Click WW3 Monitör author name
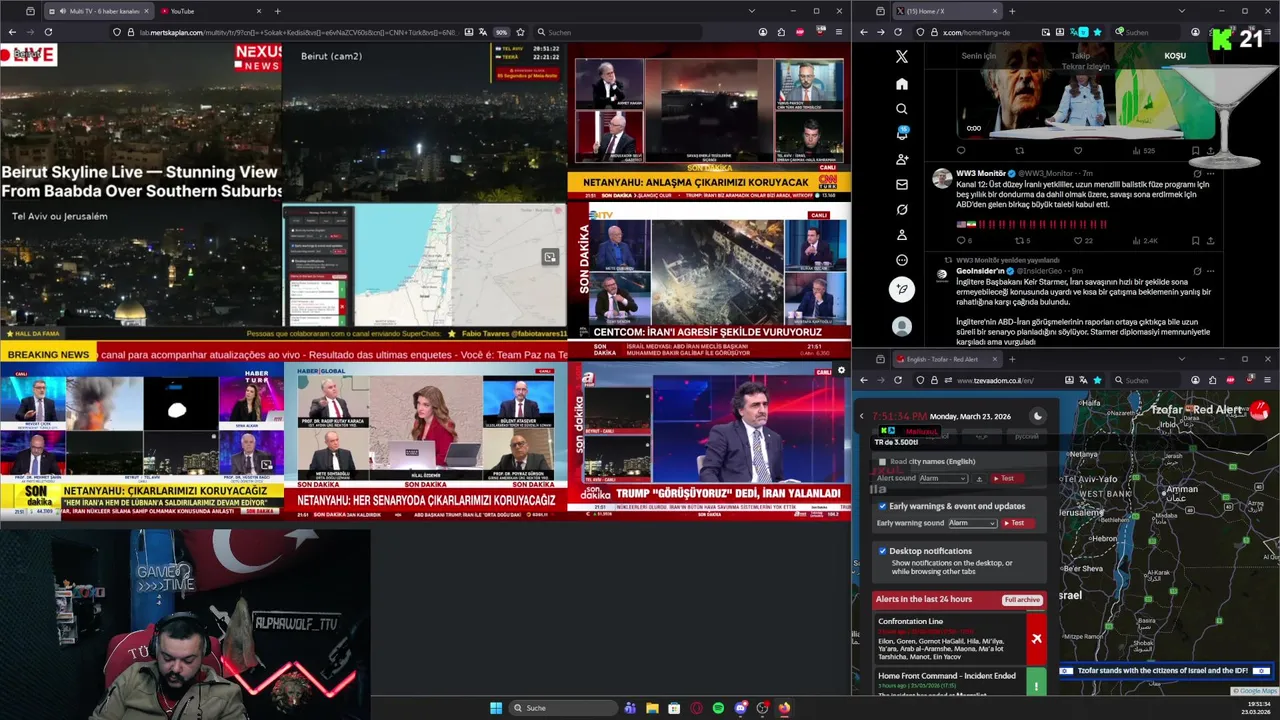The height and width of the screenshot is (720, 1280). point(981,173)
